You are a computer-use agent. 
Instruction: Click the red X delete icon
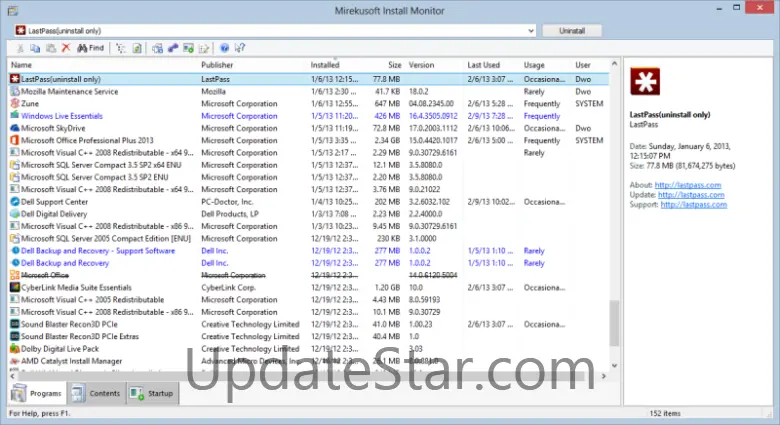66,48
